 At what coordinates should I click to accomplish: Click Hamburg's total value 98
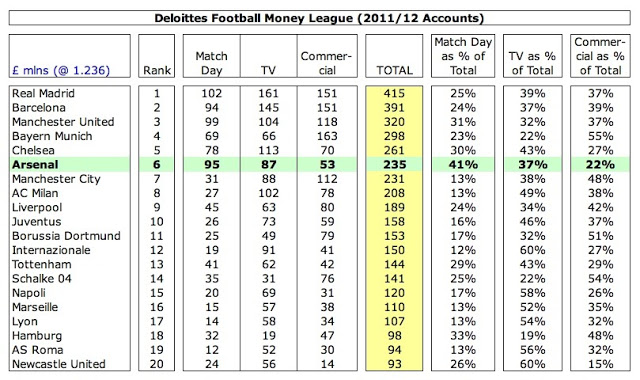(x=394, y=336)
